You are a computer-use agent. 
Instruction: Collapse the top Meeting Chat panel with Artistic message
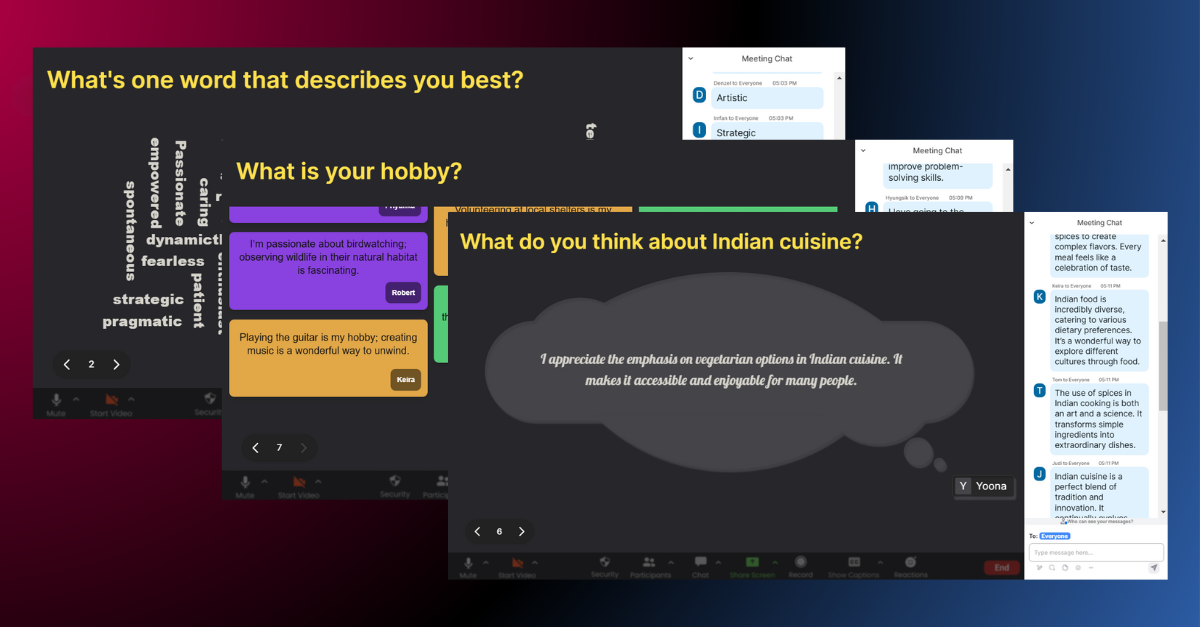[x=690, y=59]
